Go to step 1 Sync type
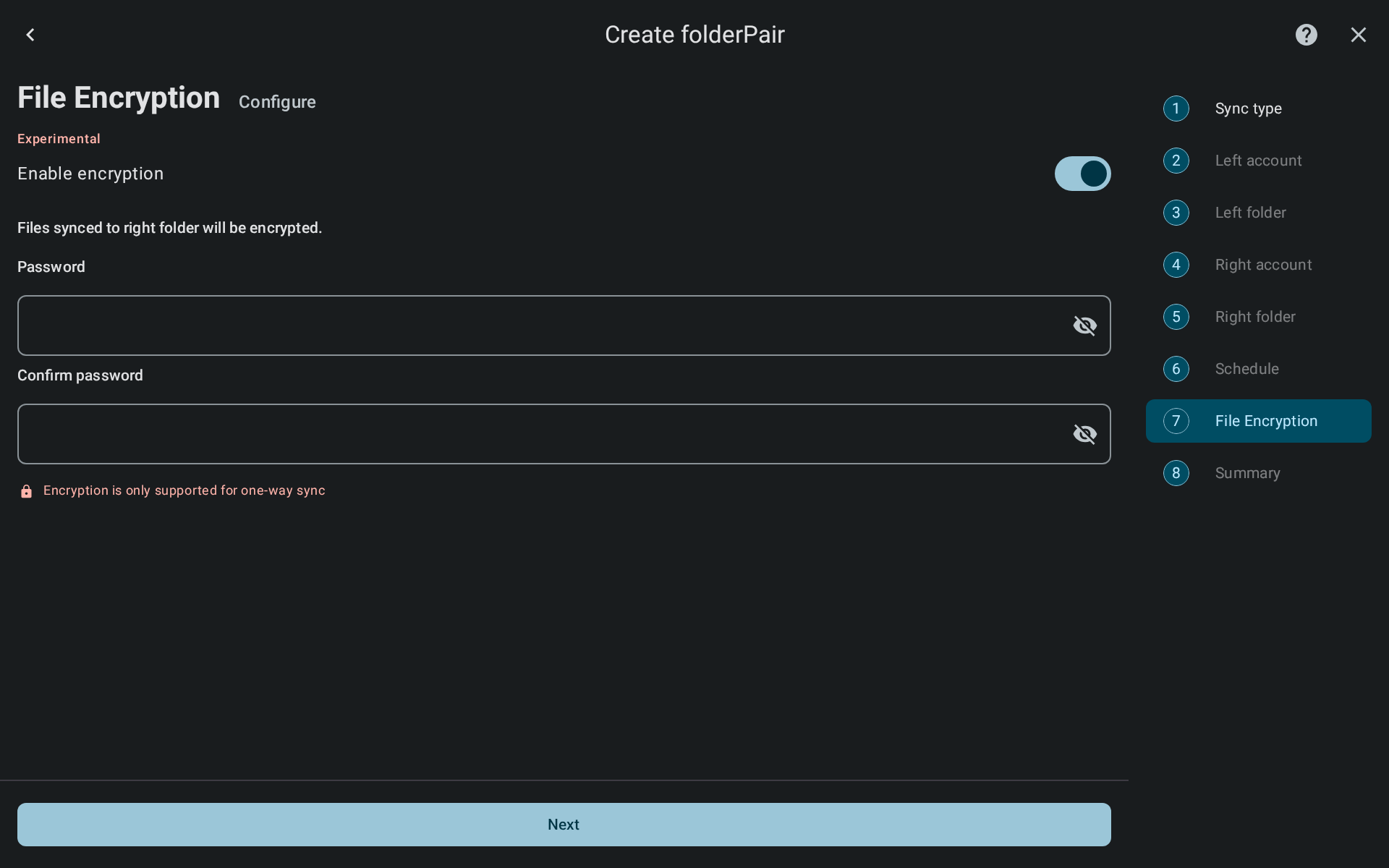The width and height of the screenshot is (1389, 868). click(1258, 109)
